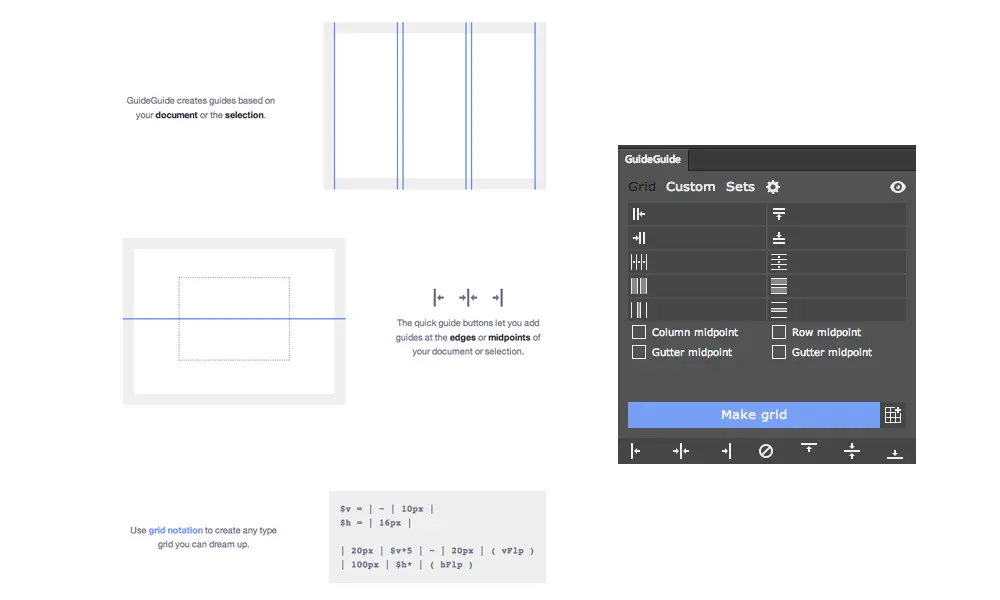Open the Sets tab

pos(740,187)
